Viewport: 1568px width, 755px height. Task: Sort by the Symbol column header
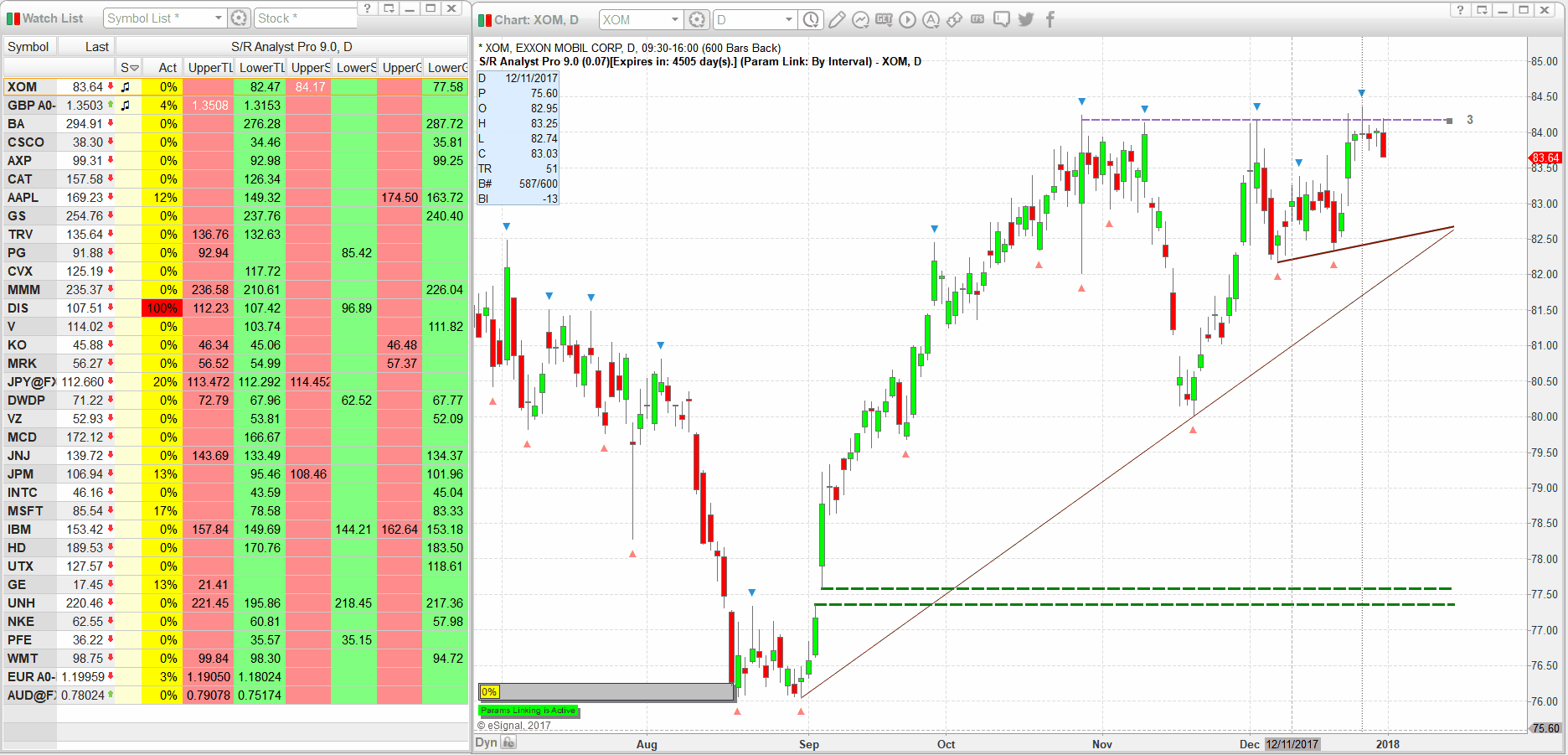(x=28, y=47)
